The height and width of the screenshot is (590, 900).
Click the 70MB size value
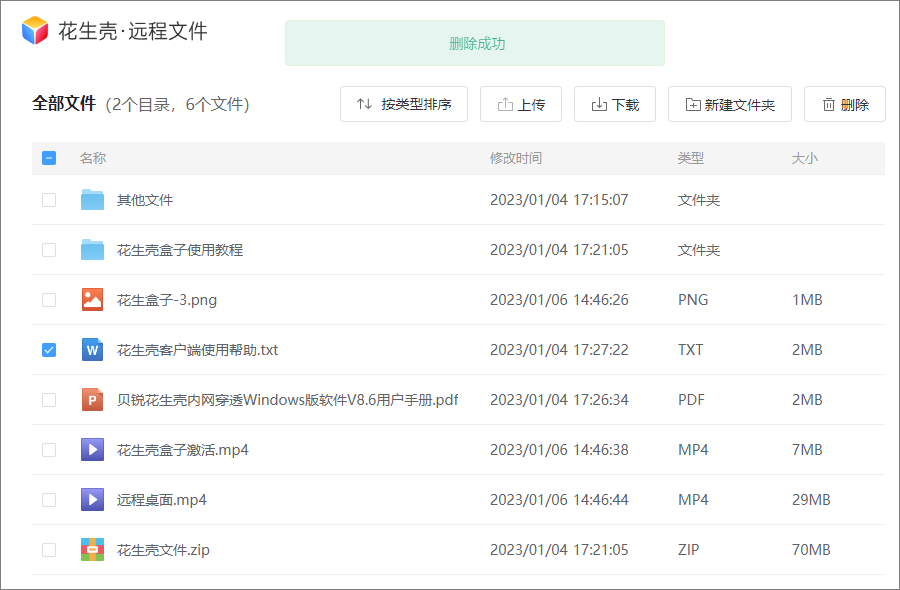[x=811, y=549]
